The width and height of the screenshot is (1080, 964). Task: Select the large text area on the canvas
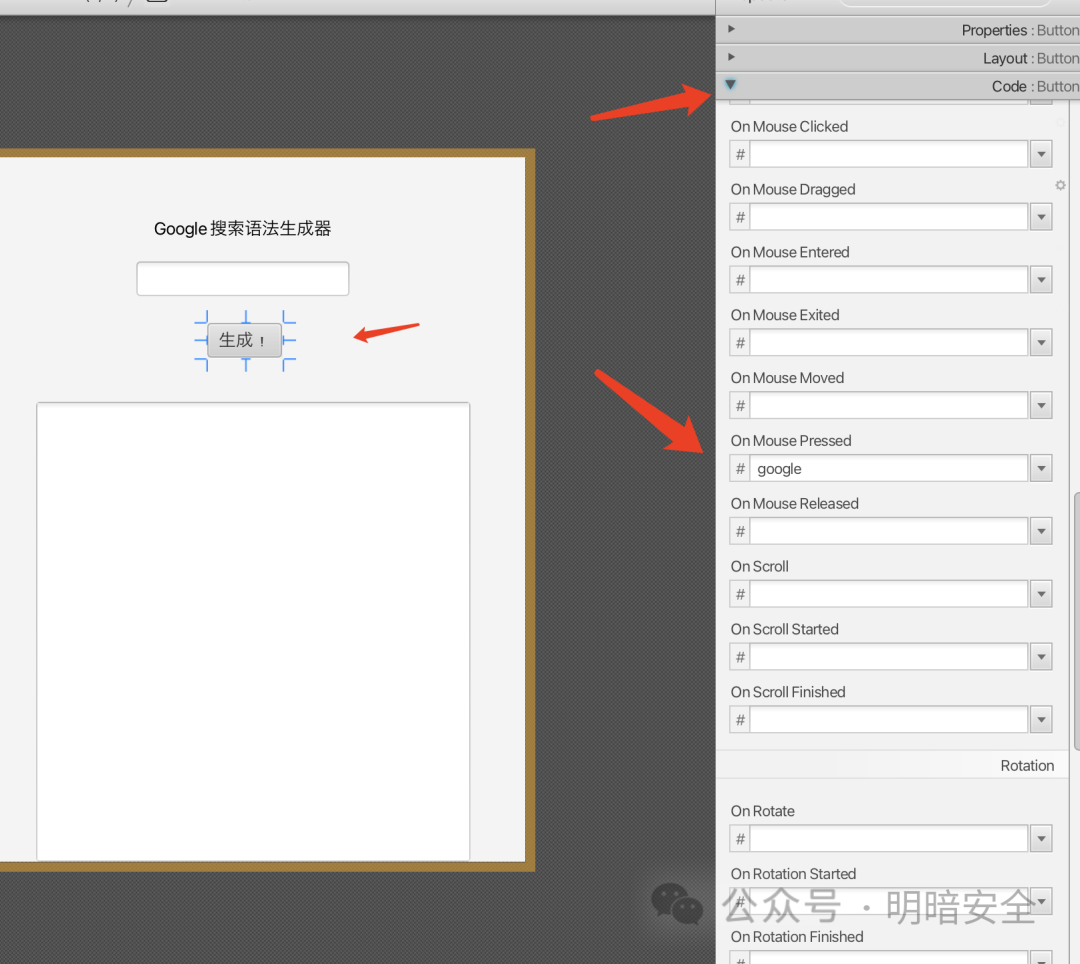pos(253,631)
